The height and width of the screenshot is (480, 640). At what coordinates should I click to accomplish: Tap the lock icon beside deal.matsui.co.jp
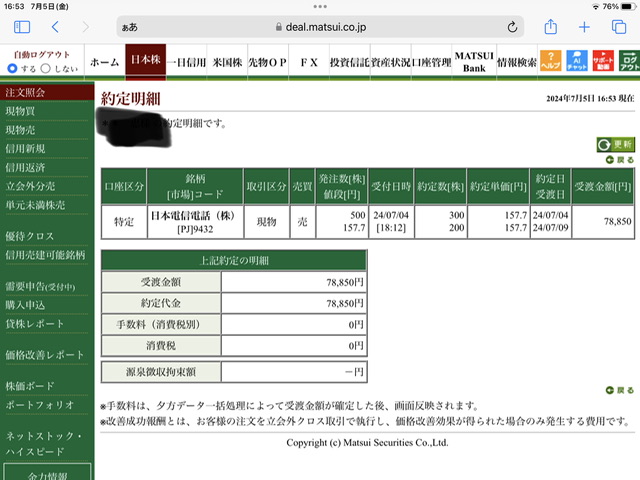point(279,27)
